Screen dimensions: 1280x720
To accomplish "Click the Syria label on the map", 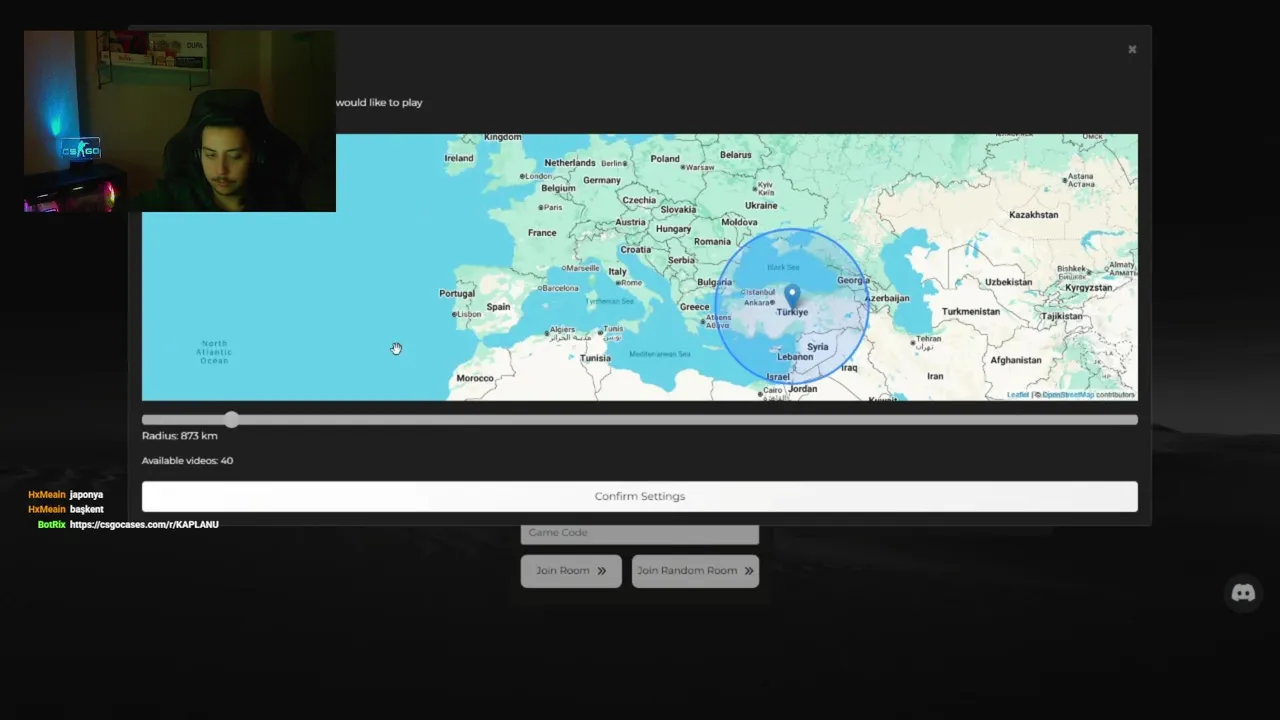I will [x=818, y=347].
